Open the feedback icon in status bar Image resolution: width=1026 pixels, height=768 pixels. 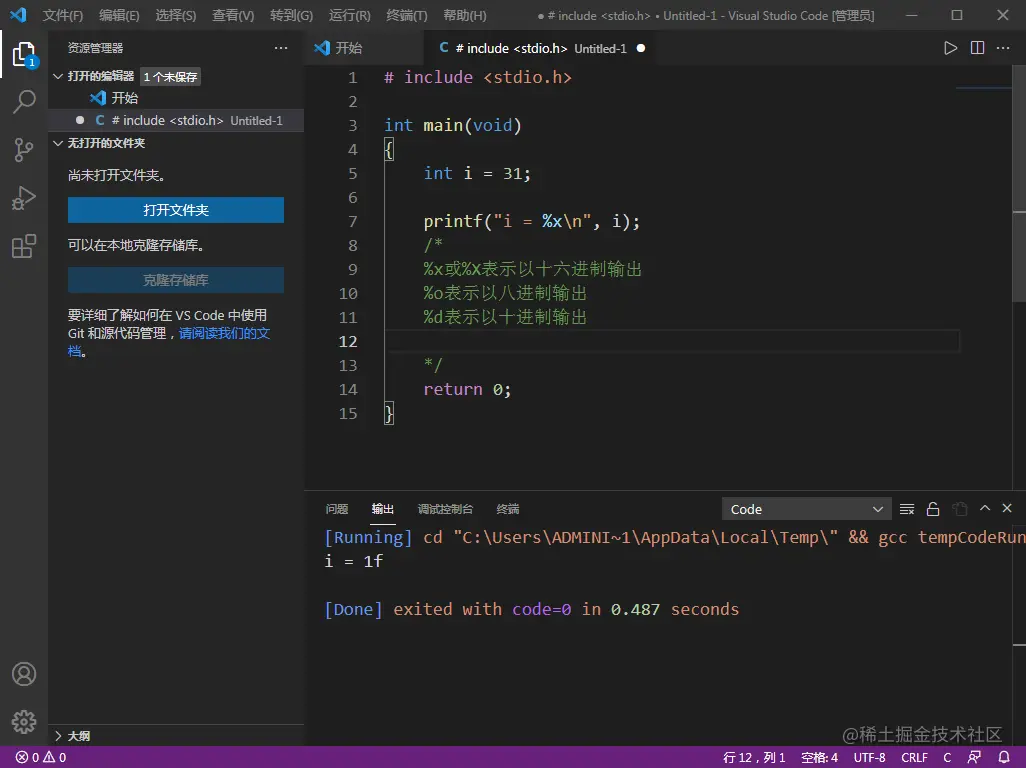point(974,757)
